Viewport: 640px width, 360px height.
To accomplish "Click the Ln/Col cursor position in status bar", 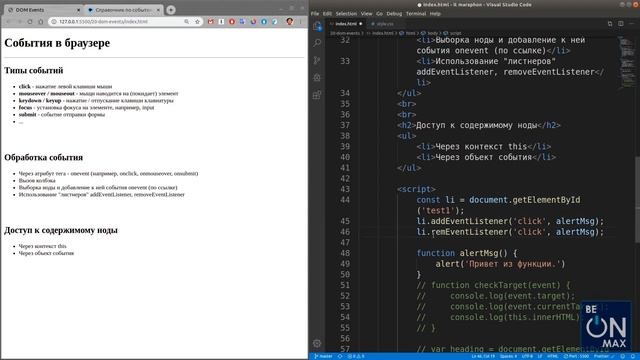I will [483, 356].
